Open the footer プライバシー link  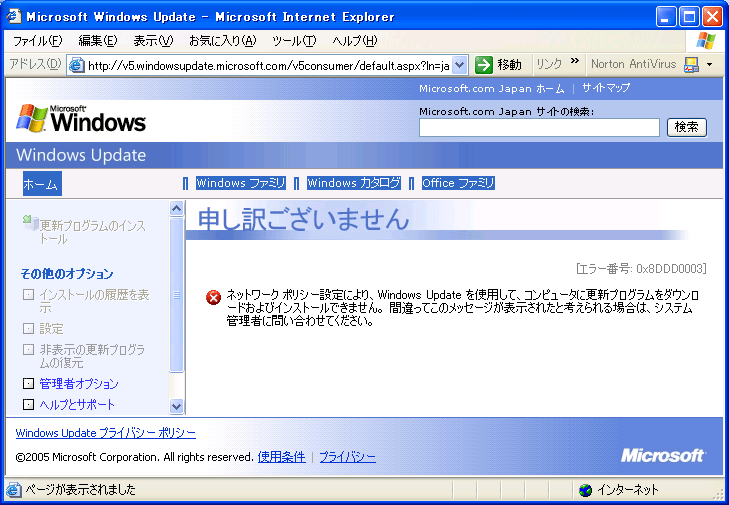click(x=348, y=457)
